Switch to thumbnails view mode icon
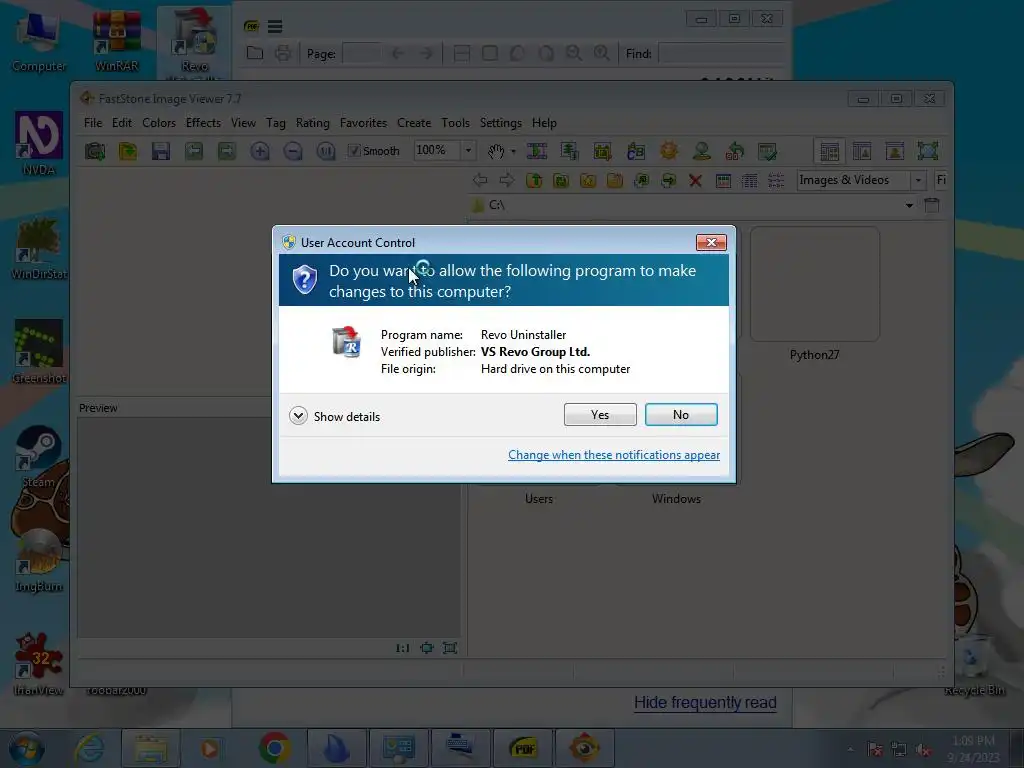The width and height of the screenshot is (1024, 768). coord(723,181)
